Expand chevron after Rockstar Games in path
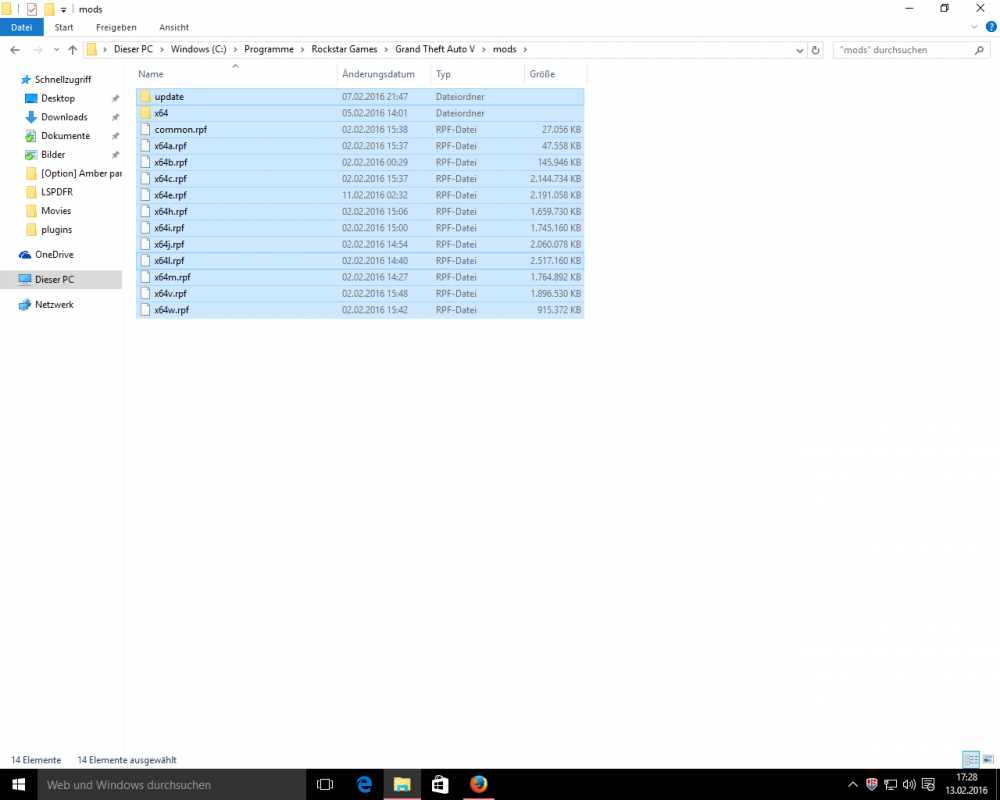The width and height of the screenshot is (1000, 800). click(x=386, y=50)
